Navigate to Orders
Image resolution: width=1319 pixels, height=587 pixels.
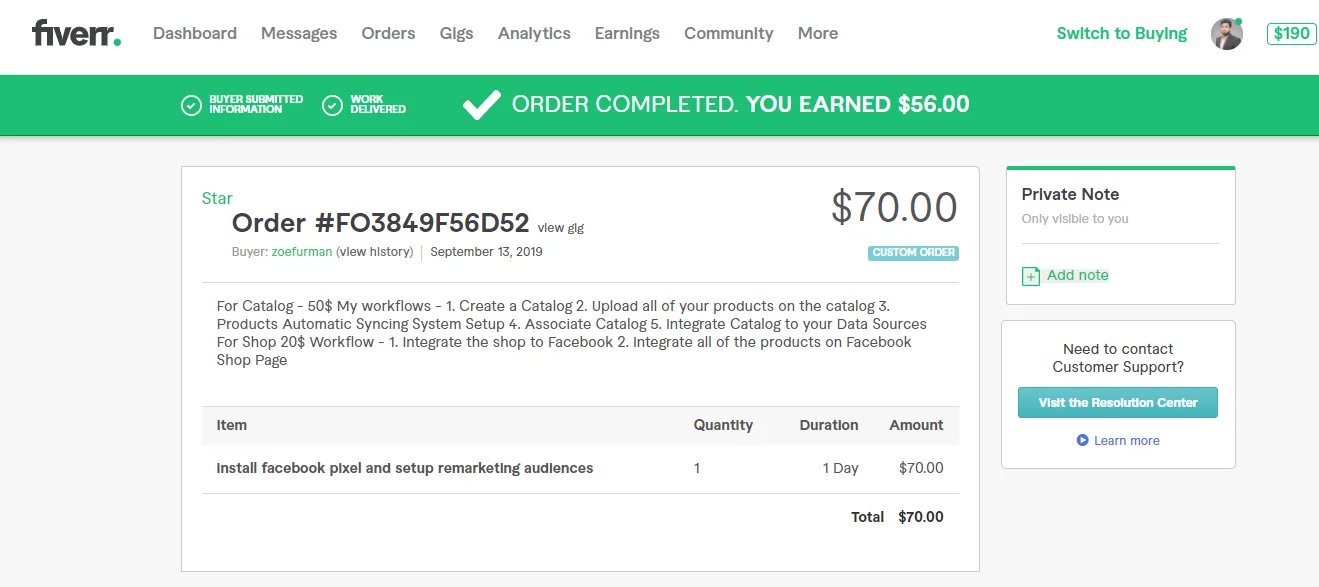[388, 34]
